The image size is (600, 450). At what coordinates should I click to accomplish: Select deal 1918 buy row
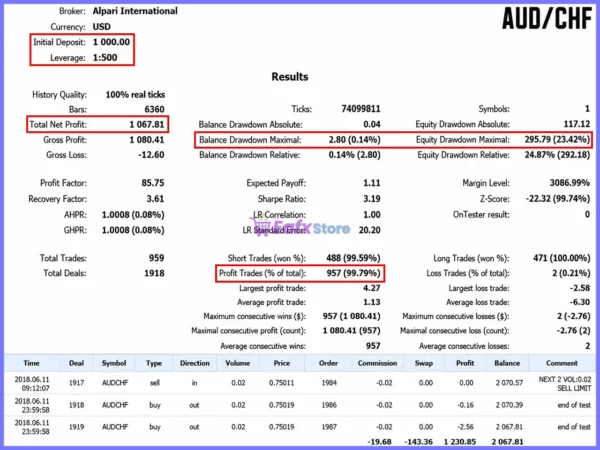[x=300, y=405]
